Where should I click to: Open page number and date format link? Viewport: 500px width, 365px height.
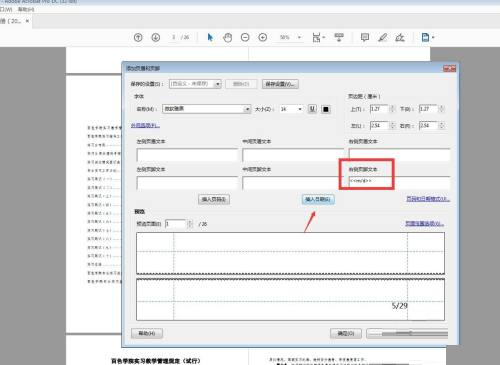(x=428, y=199)
